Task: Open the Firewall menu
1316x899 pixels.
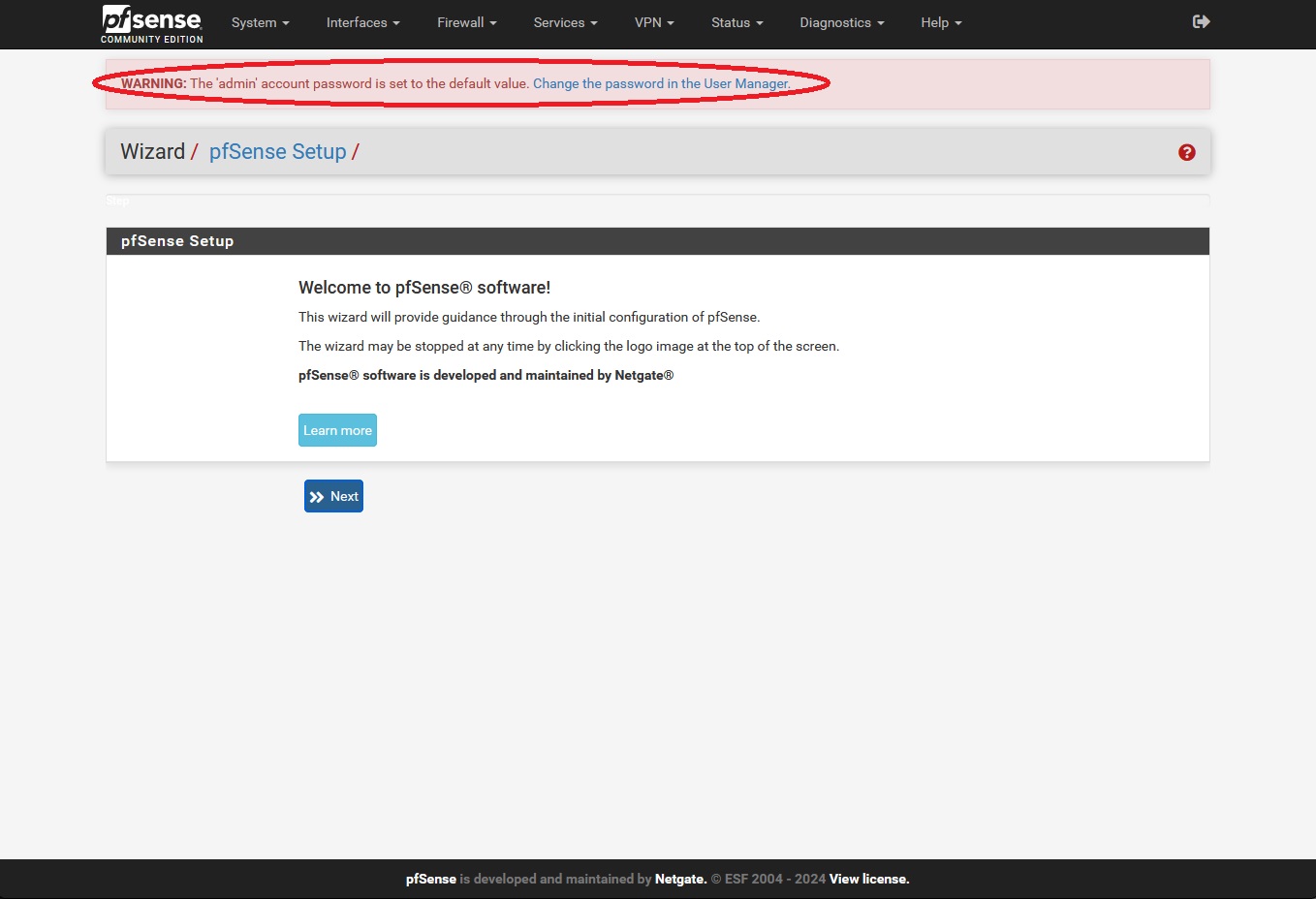Action: pyautogui.click(x=466, y=22)
